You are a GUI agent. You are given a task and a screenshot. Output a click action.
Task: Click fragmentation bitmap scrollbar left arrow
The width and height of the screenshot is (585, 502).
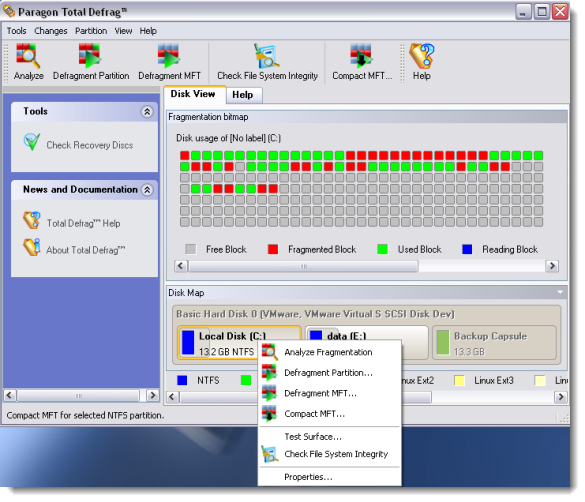pos(181,266)
